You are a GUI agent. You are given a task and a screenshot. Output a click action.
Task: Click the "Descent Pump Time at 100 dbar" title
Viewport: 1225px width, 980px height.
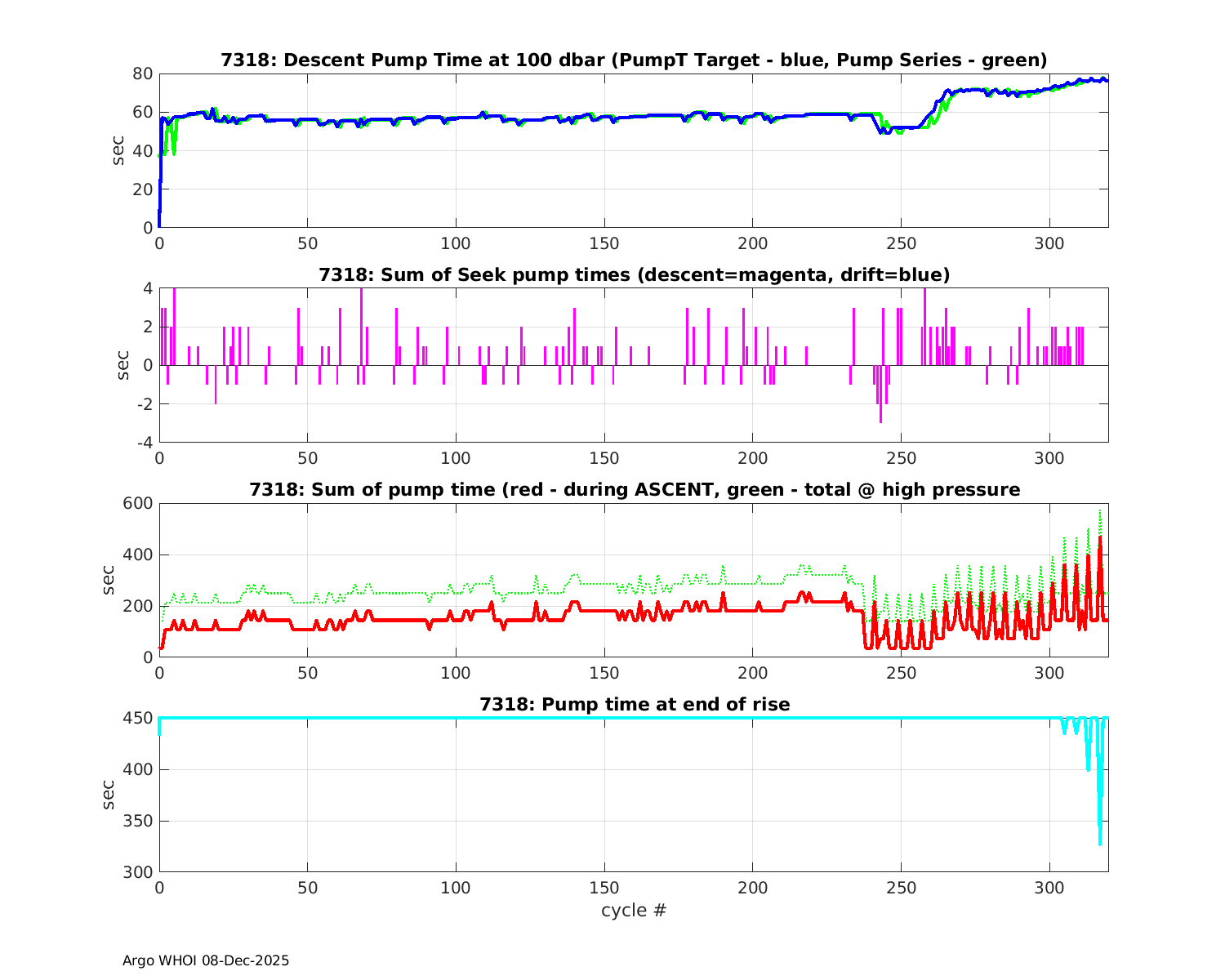pyautogui.click(x=634, y=60)
